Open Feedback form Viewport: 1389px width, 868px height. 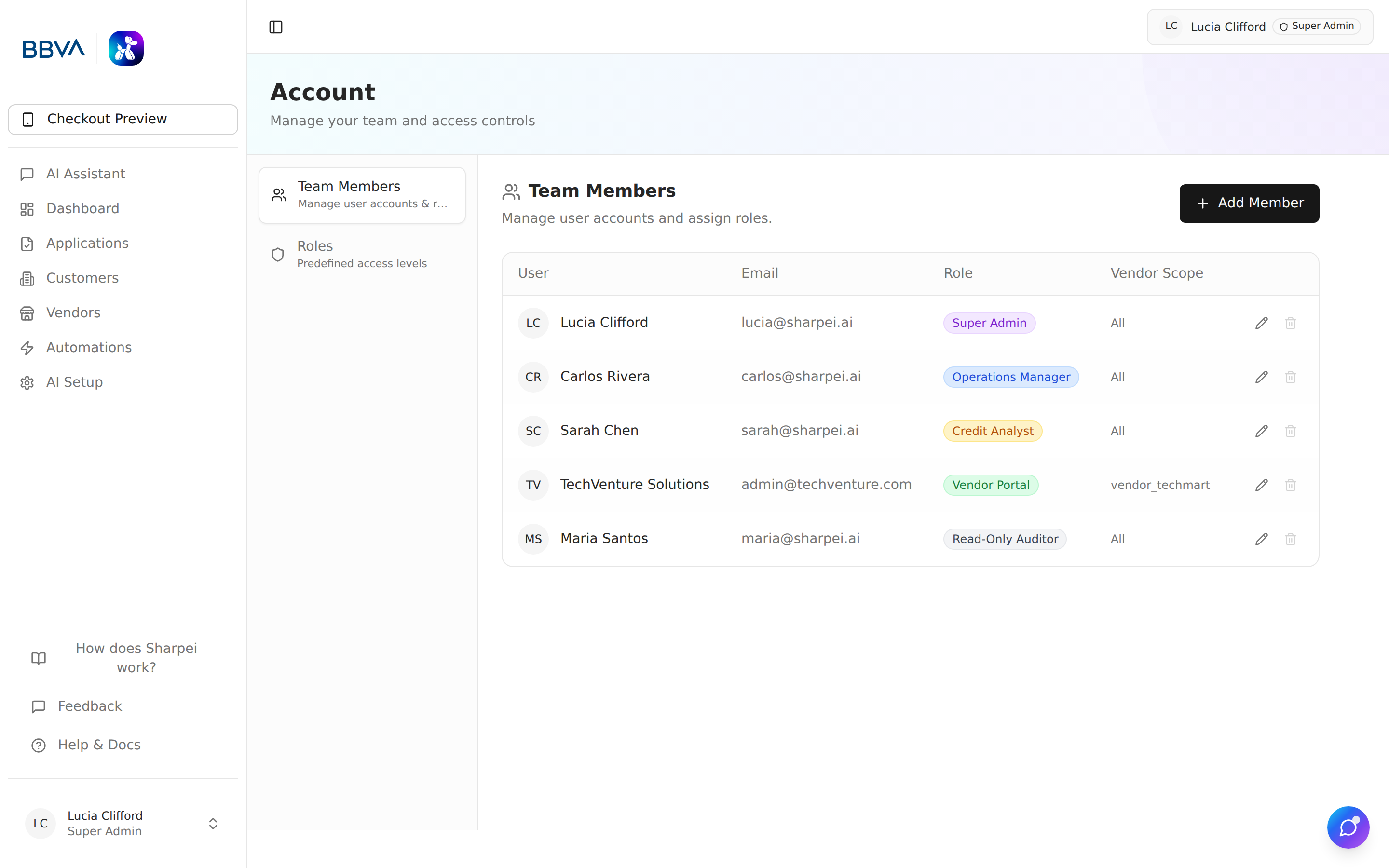(90, 706)
